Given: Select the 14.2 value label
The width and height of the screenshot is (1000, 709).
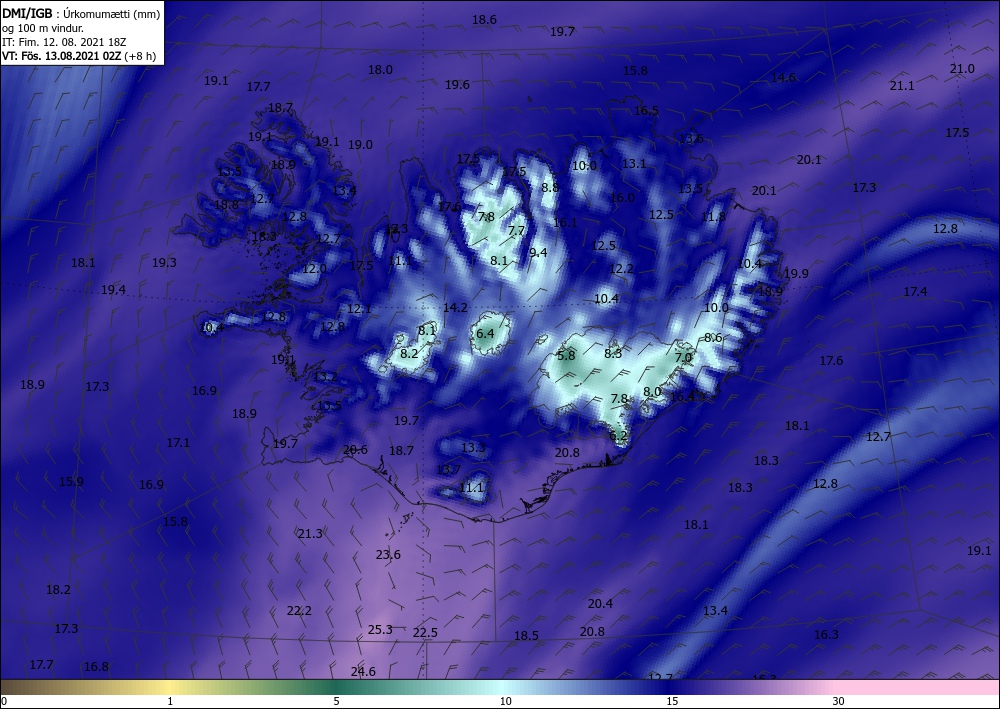Looking at the screenshot, I should click(x=455, y=308).
